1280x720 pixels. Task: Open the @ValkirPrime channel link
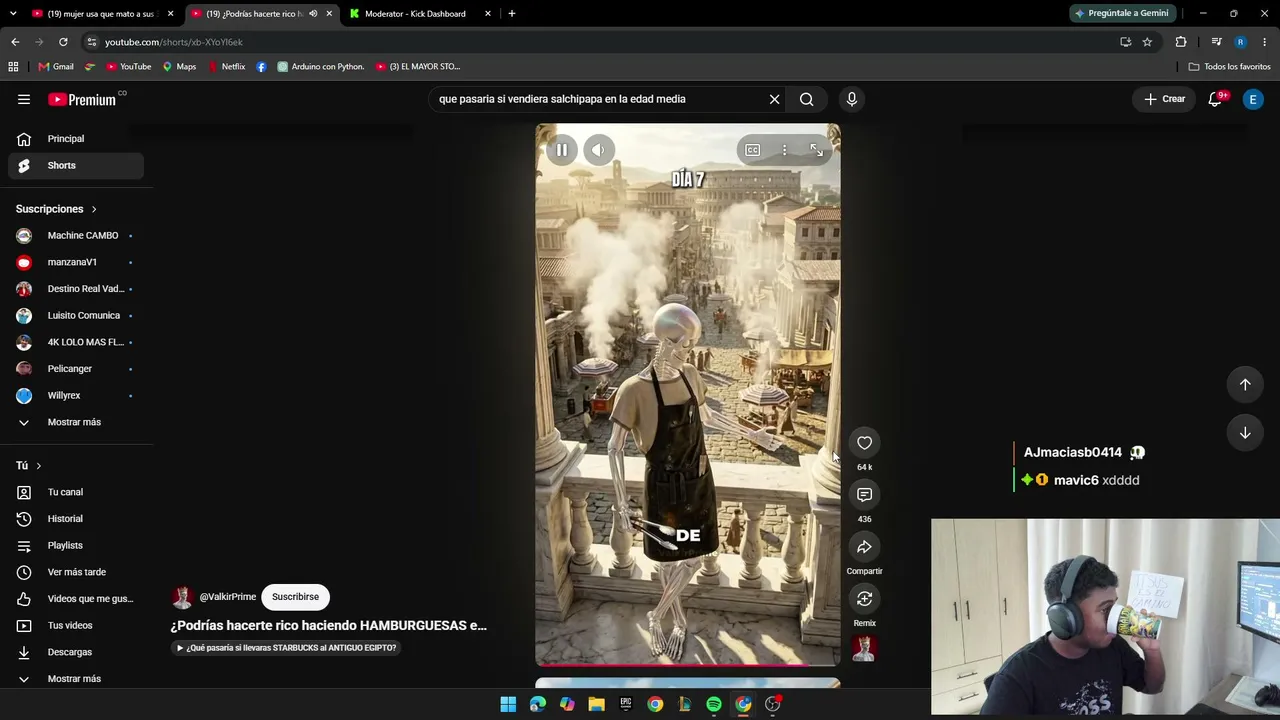point(228,597)
